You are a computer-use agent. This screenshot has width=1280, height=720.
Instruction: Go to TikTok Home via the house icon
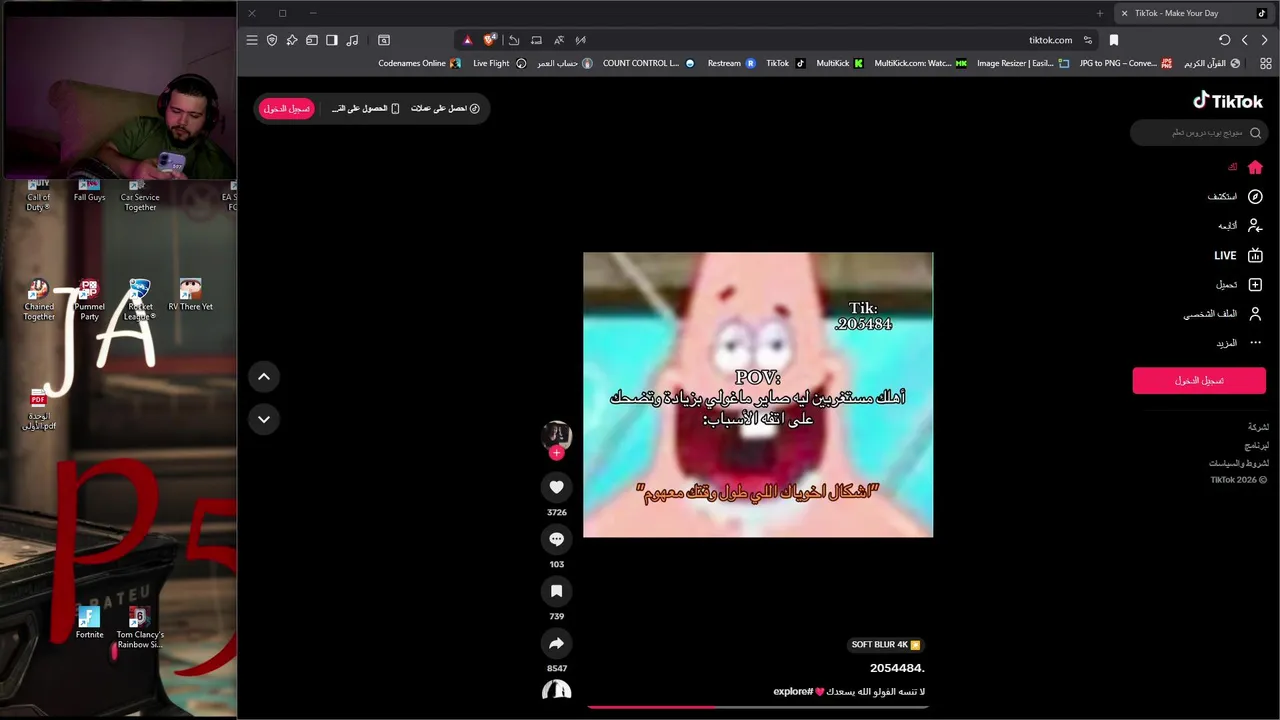coord(1255,167)
